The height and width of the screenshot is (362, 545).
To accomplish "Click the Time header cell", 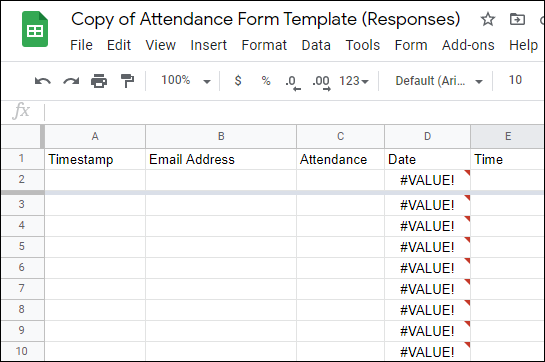I will point(508,159).
